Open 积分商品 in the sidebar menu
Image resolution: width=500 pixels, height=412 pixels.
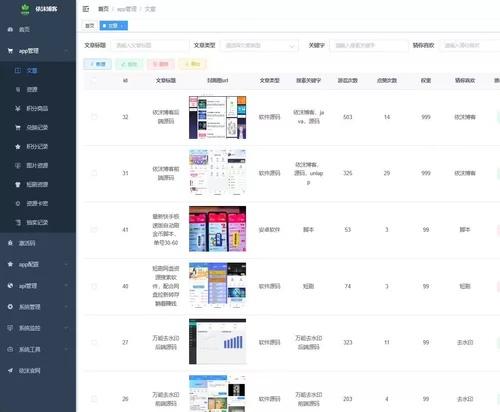(x=37, y=108)
